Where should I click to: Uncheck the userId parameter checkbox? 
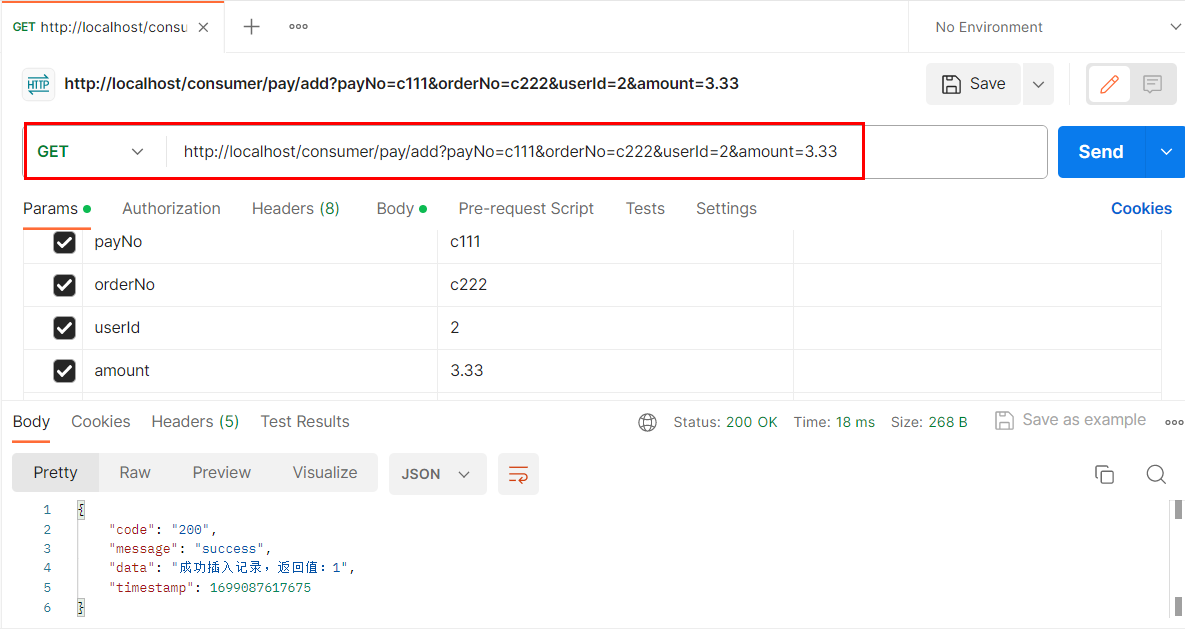64,328
